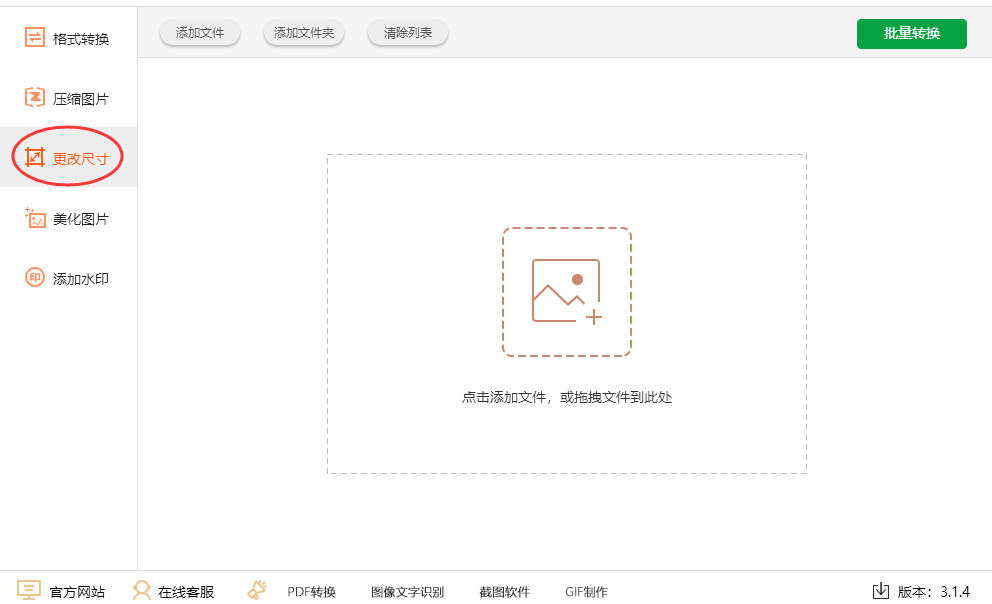The width and height of the screenshot is (992, 604).
Task: Click the 官方网站 monitor icon
Action: [x=28, y=590]
